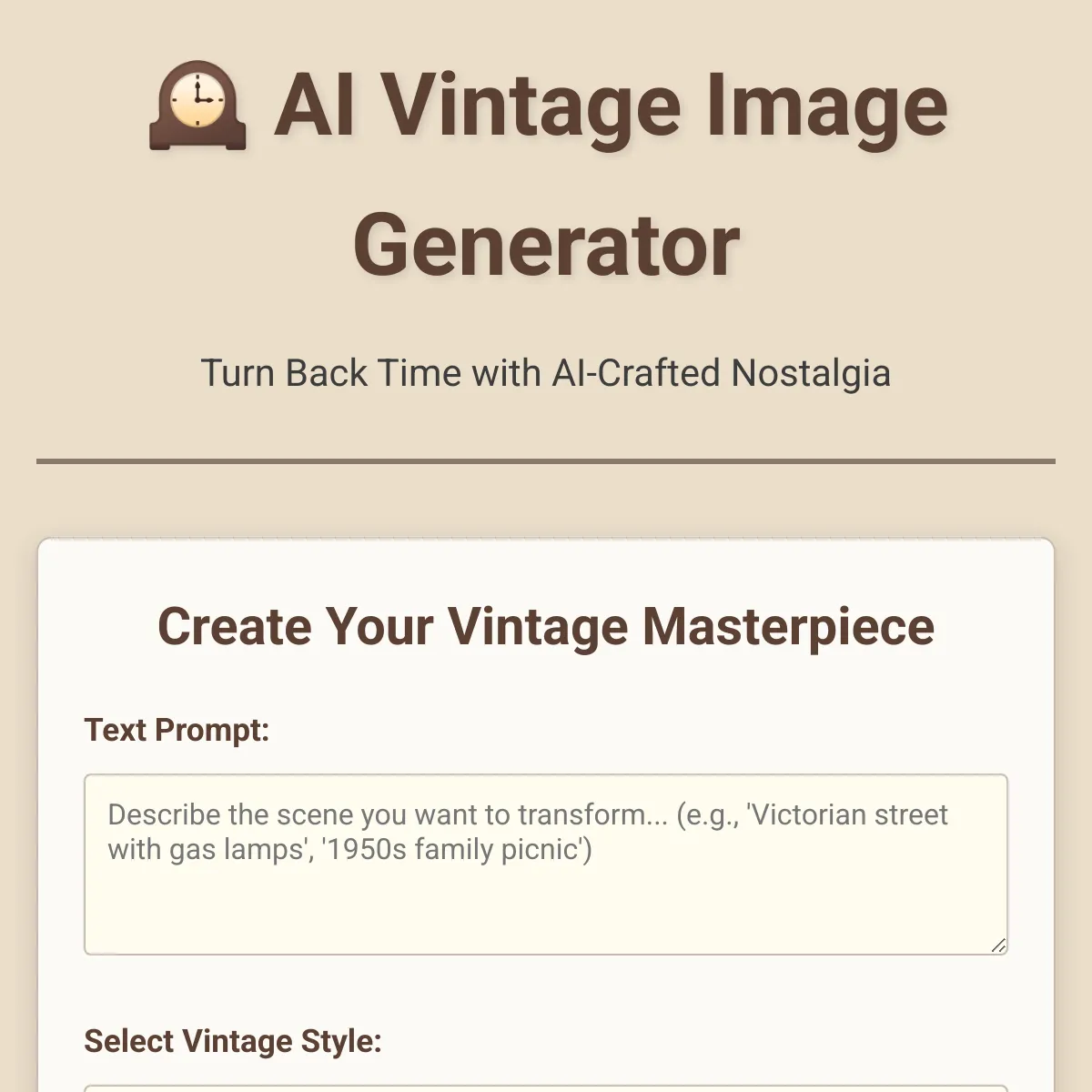This screenshot has width=1092, height=1092.
Task: Click the word 'Generator' in the title
Action: coord(546,246)
